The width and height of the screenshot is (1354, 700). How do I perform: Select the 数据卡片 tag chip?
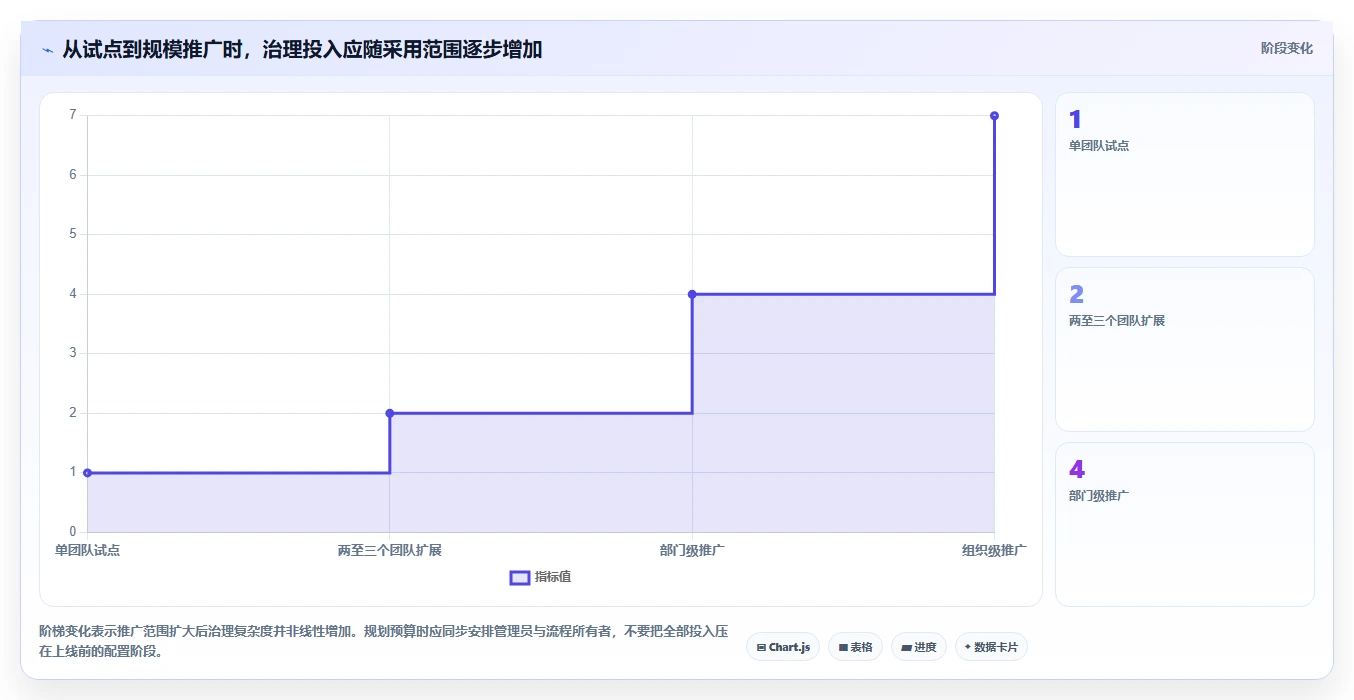(x=991, y=647)
